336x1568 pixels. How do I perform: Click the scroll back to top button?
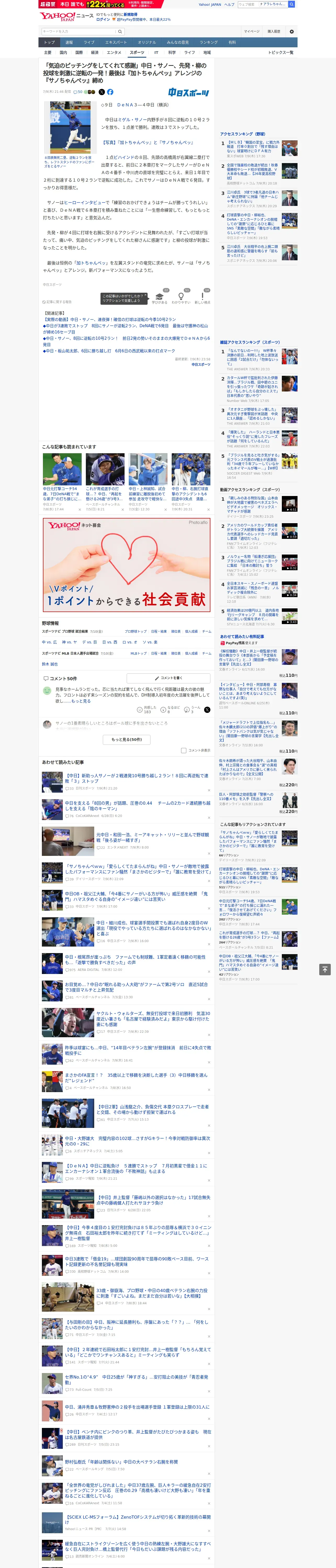click(324, 969)
